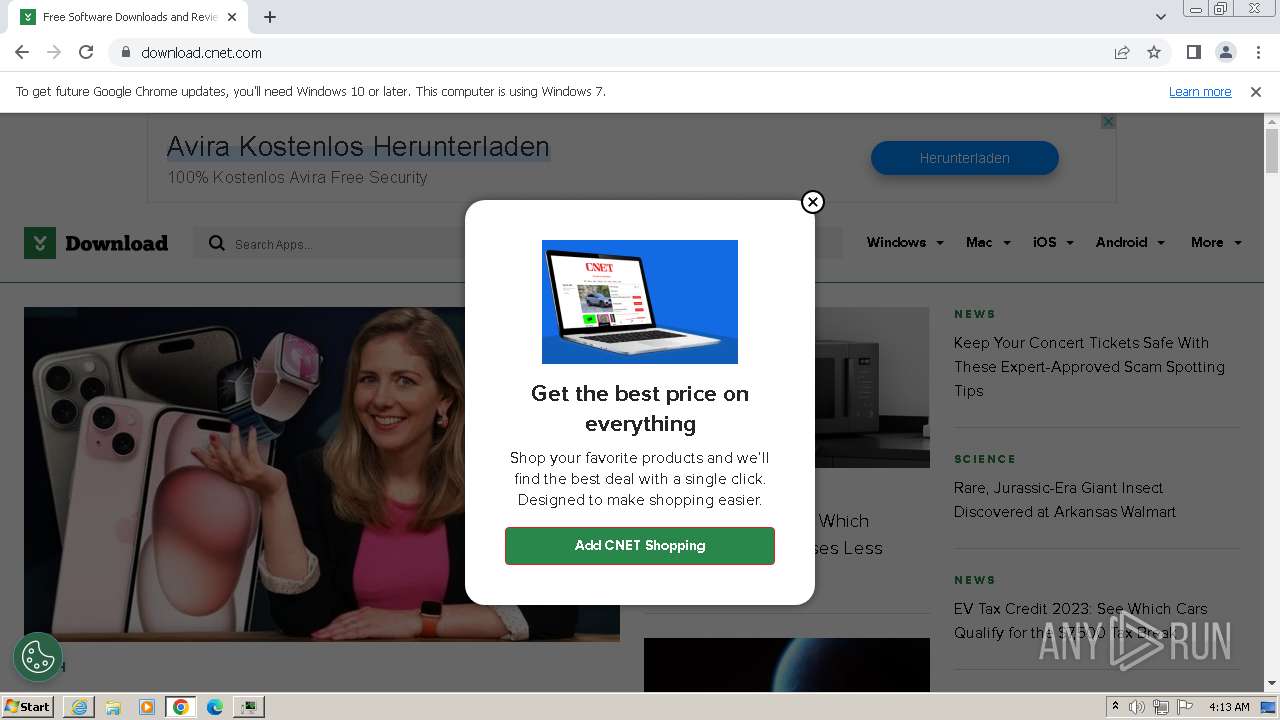Go back in Chrome
Viewport: 1280px width, 720px height.
(22, 52)
